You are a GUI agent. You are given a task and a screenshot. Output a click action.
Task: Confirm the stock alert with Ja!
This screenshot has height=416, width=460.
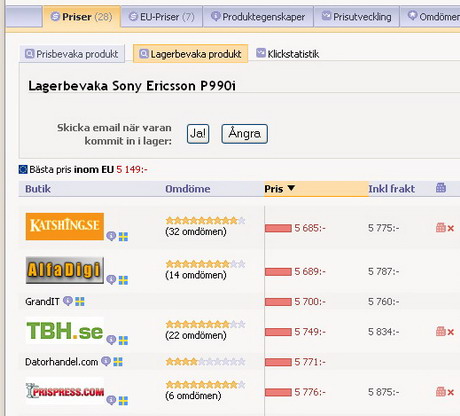[x=198, y=134]
